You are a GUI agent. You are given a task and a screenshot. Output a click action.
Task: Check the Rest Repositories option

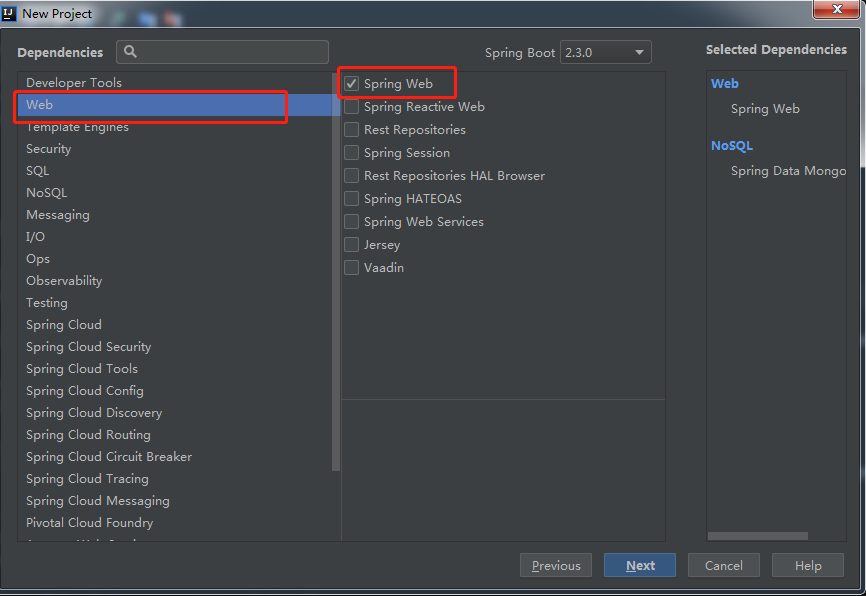(352, 130)
